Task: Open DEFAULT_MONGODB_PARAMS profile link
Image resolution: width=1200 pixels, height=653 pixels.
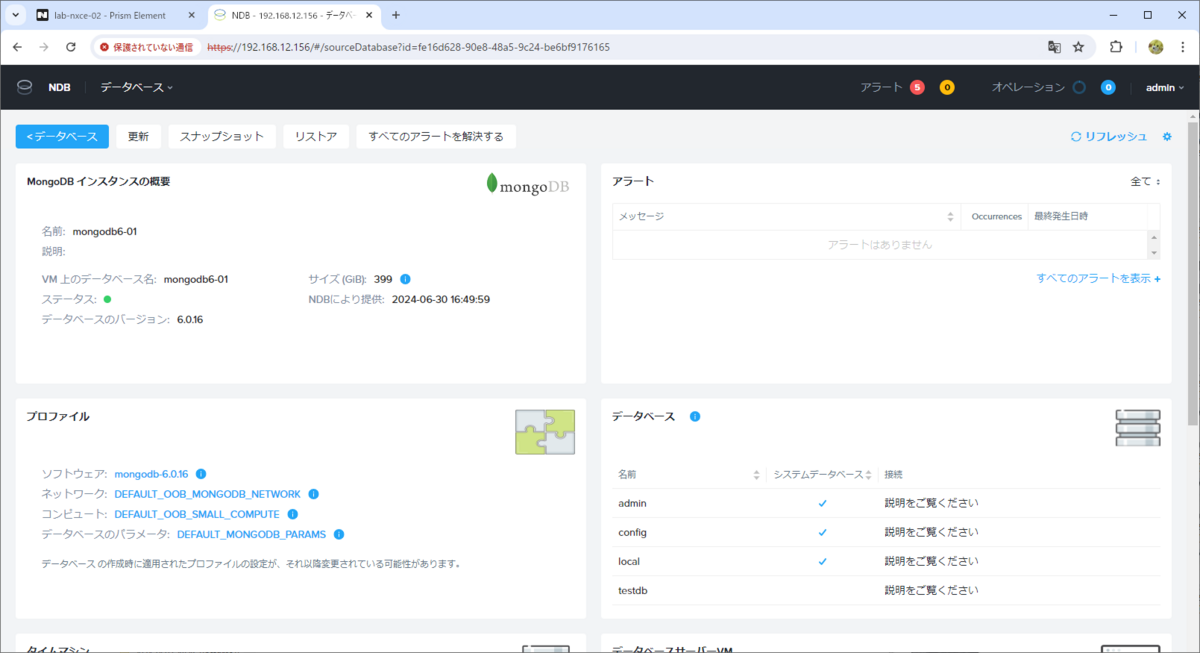Action: pos(251,534)
